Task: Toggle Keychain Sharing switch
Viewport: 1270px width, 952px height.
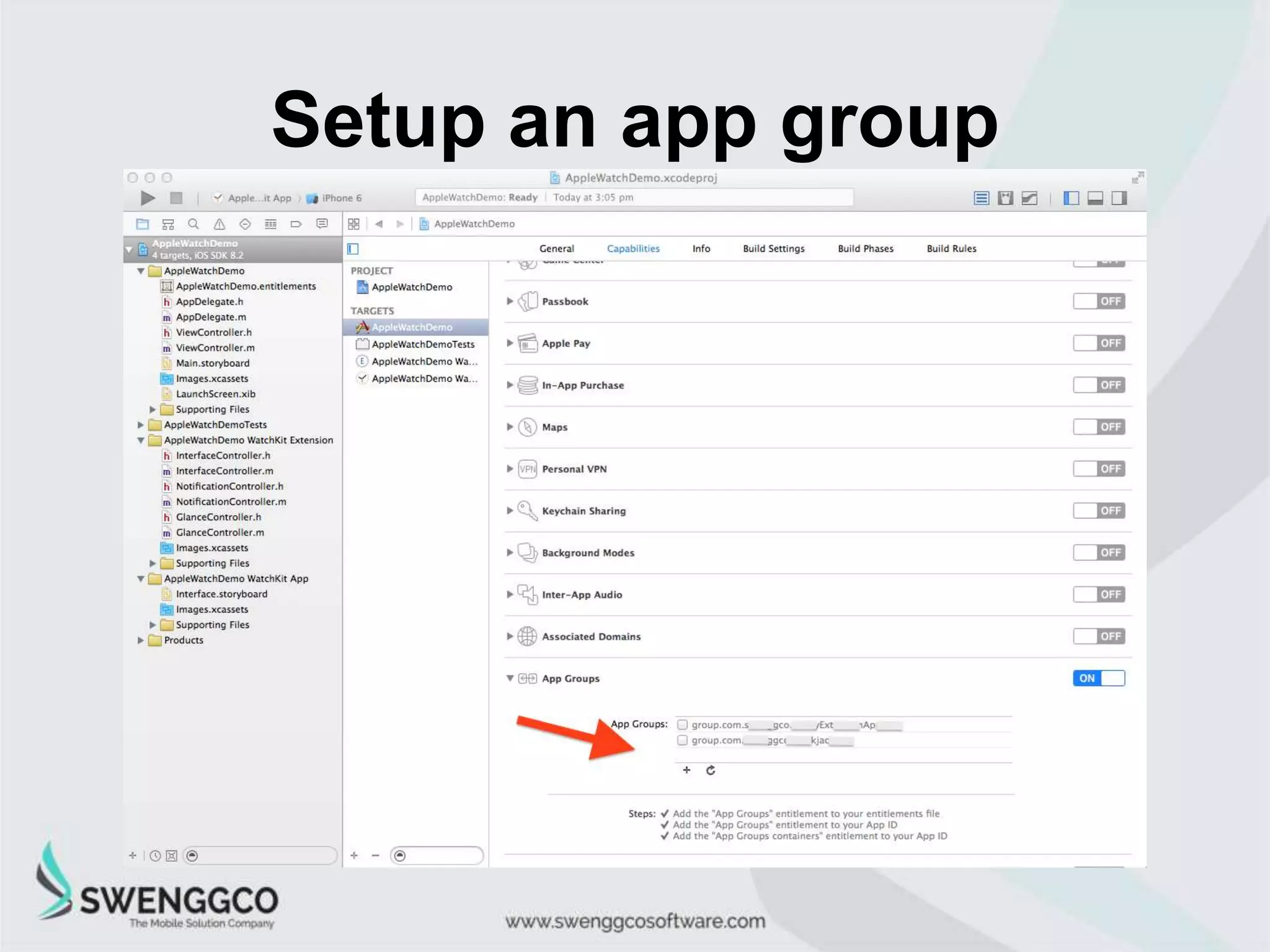Action: click(1099, 511)
